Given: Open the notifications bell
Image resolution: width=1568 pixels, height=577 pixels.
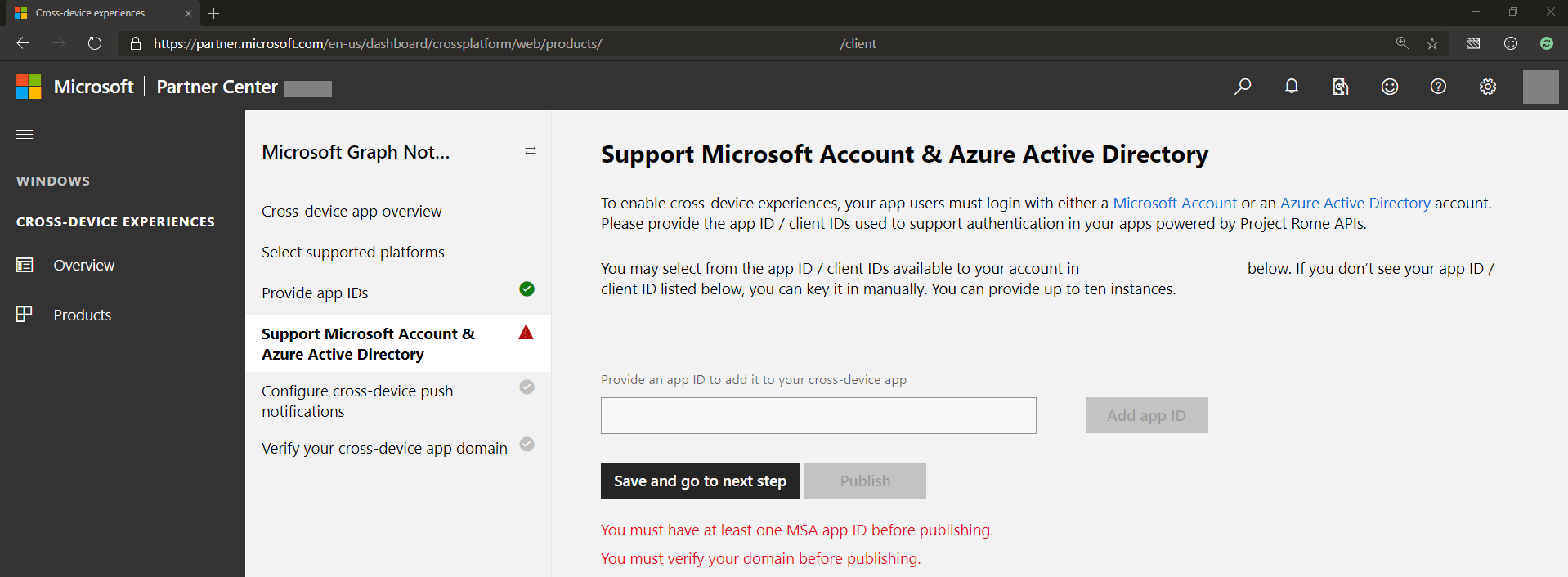Looking at the screenshot, I should click(1292, 87).
